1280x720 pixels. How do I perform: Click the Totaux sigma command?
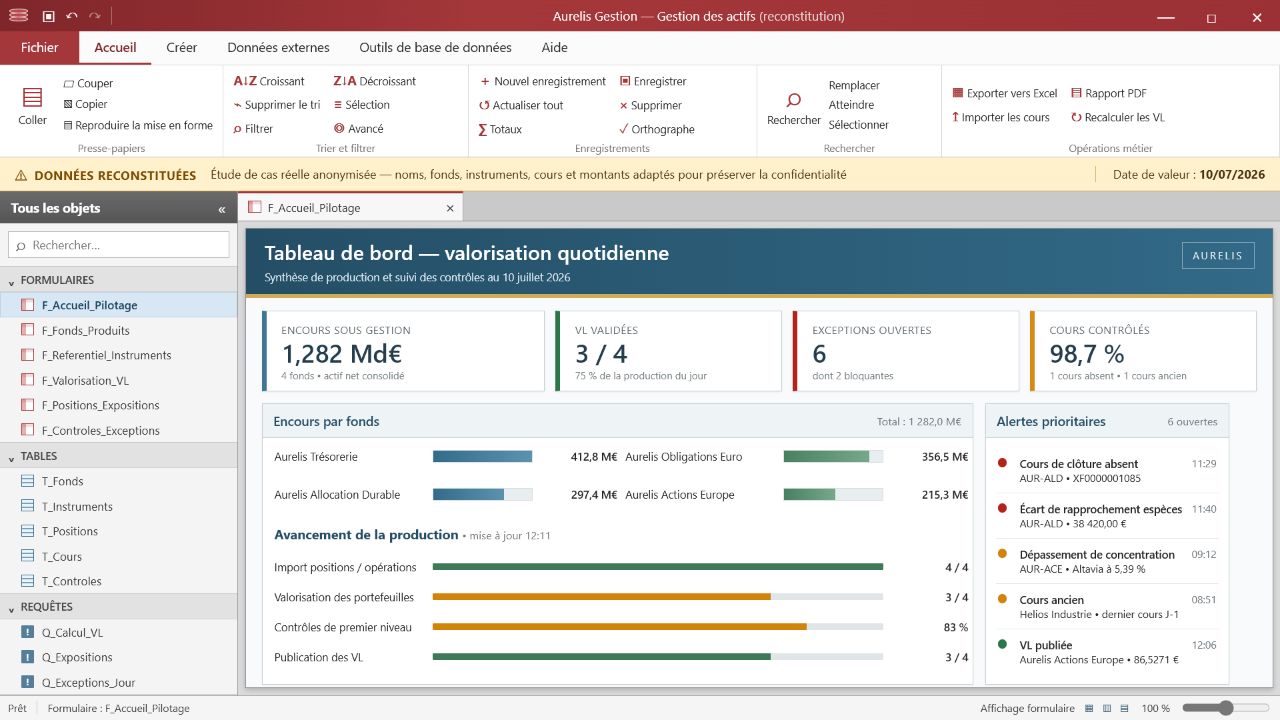coord(500,129)
